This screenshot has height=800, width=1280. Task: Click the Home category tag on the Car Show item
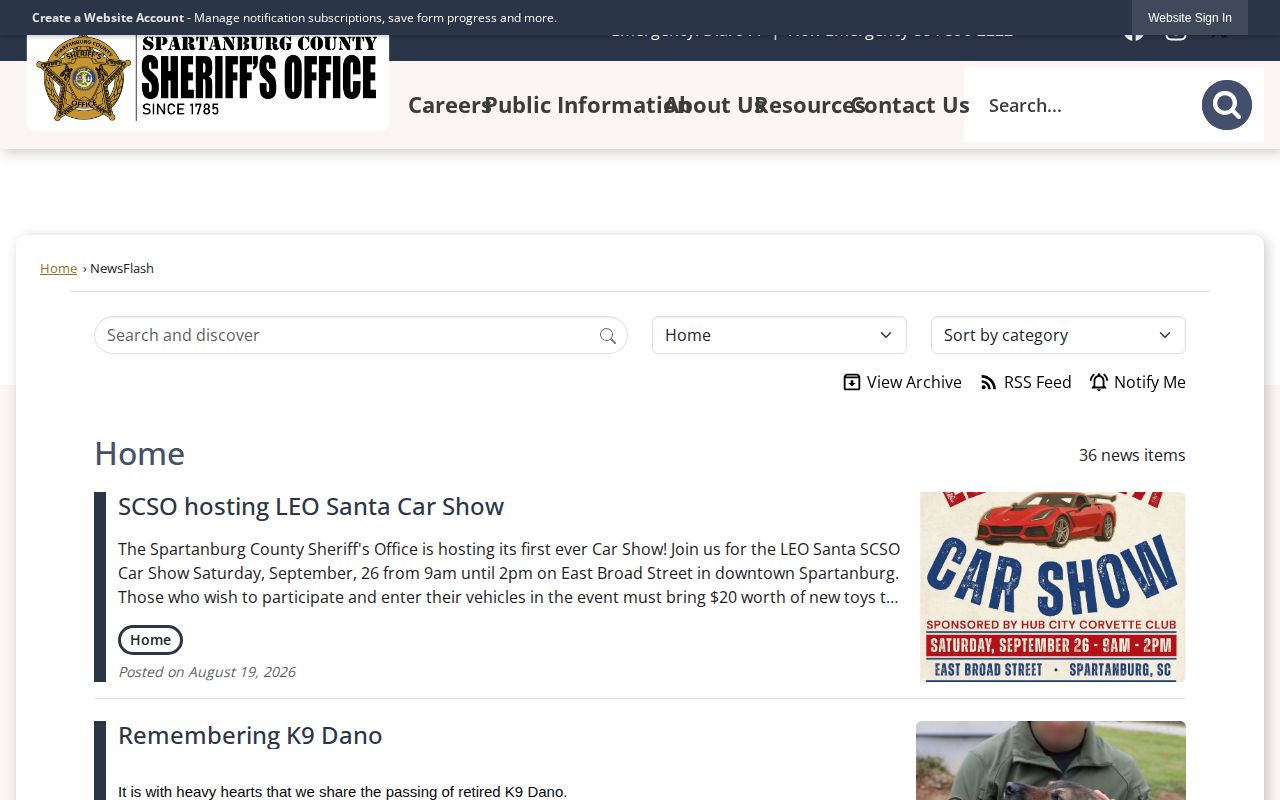click(x=150, y=640)
